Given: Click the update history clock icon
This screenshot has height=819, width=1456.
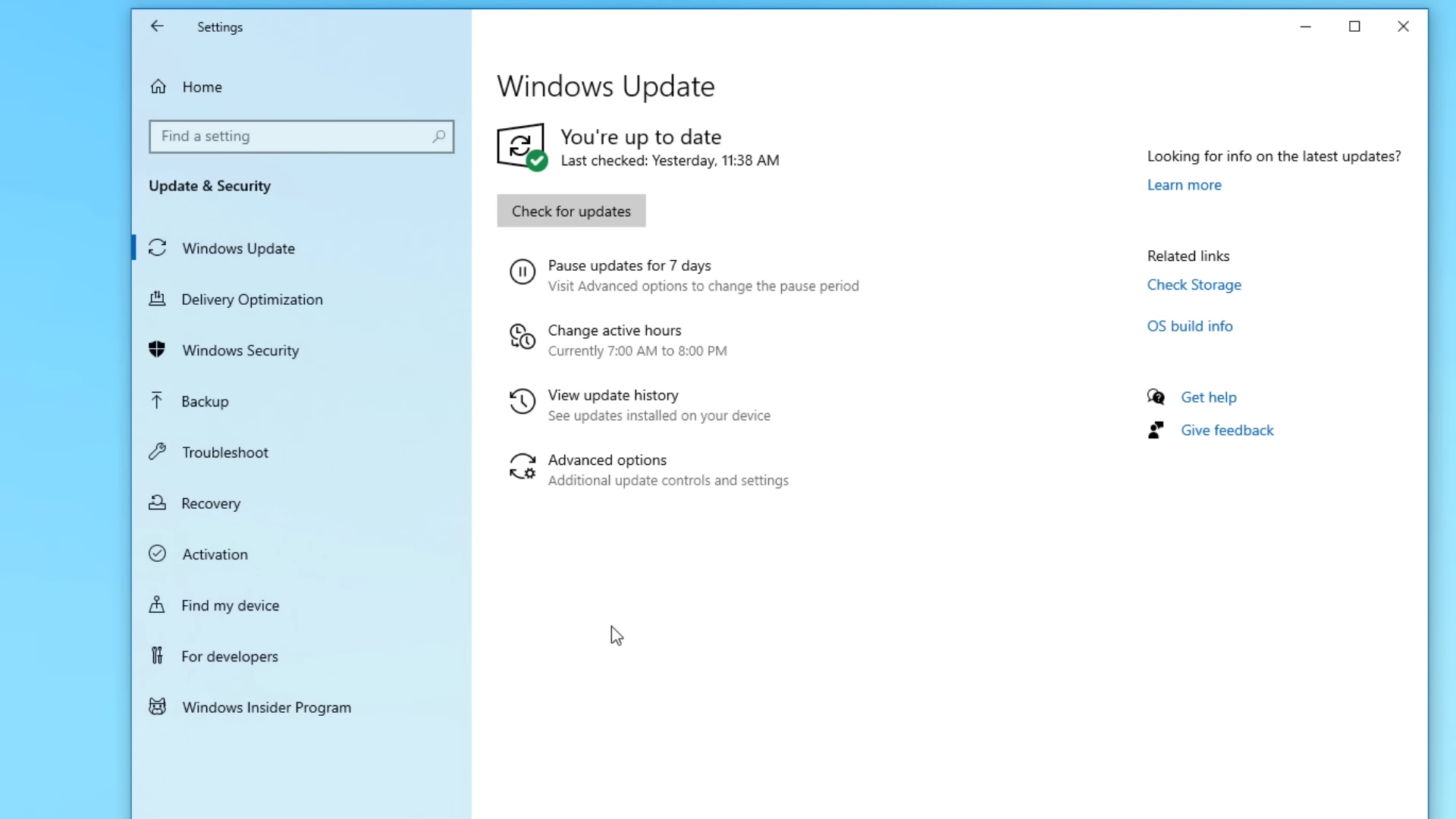Looking at the screenshot, I should pos(522,401).
